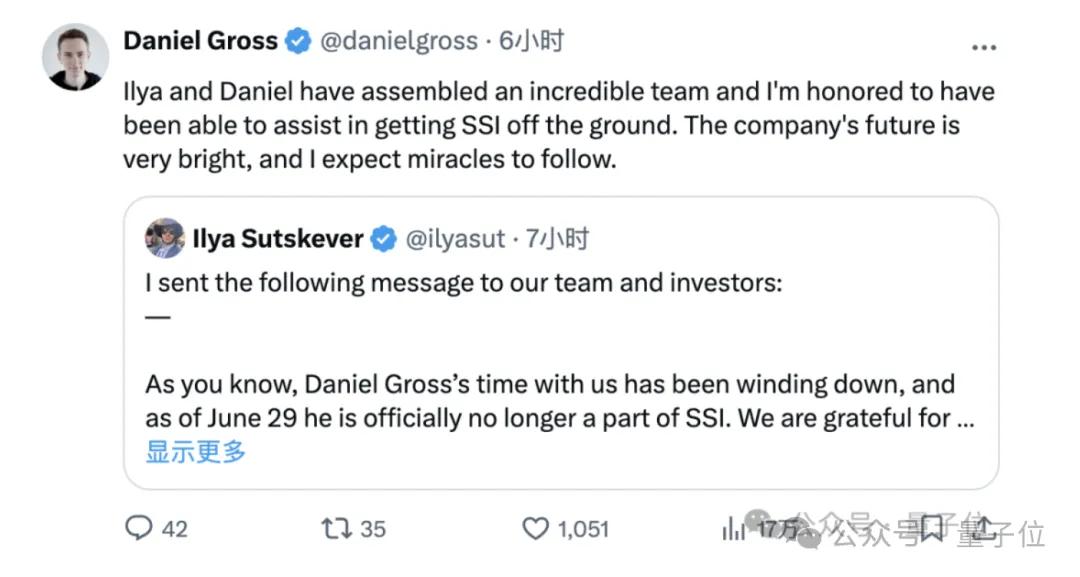This screenshot has width=1080, height=577.
Task: Like the tweet with the heart icon
Action: (x=537, y=528)
